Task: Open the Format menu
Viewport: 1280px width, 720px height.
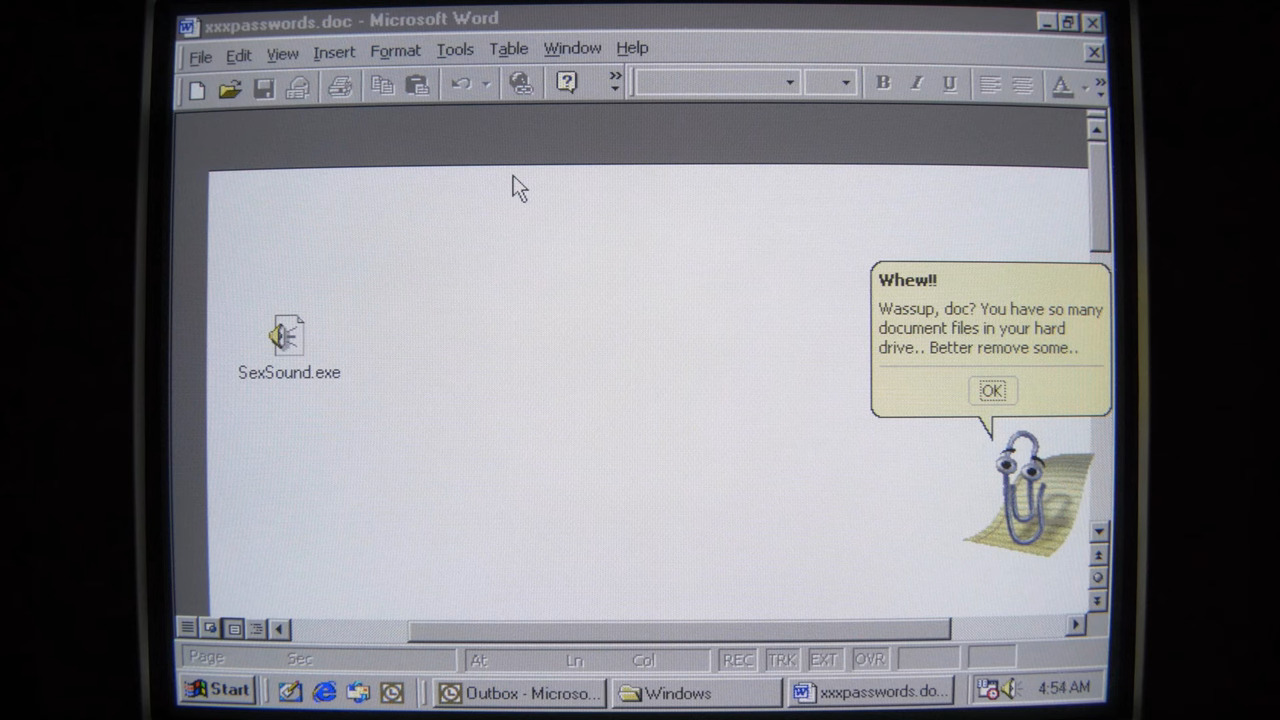Action: (395, 51)
